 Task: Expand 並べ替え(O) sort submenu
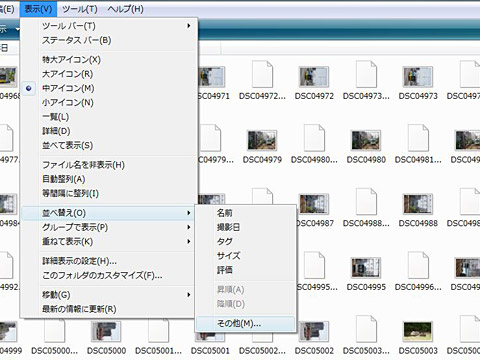[x=109, y=213]
